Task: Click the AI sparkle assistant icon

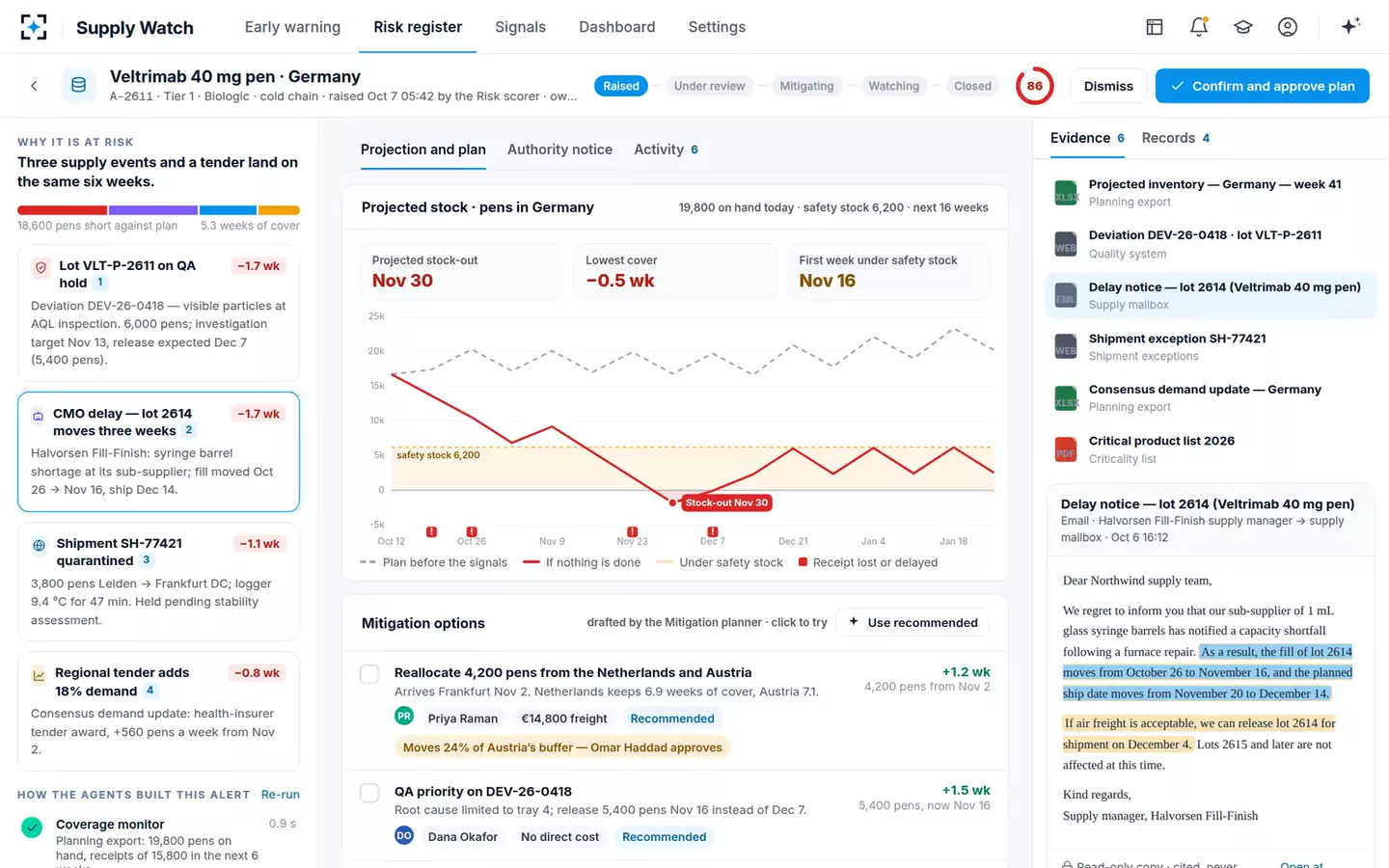Action: (x=1350, y=27)
